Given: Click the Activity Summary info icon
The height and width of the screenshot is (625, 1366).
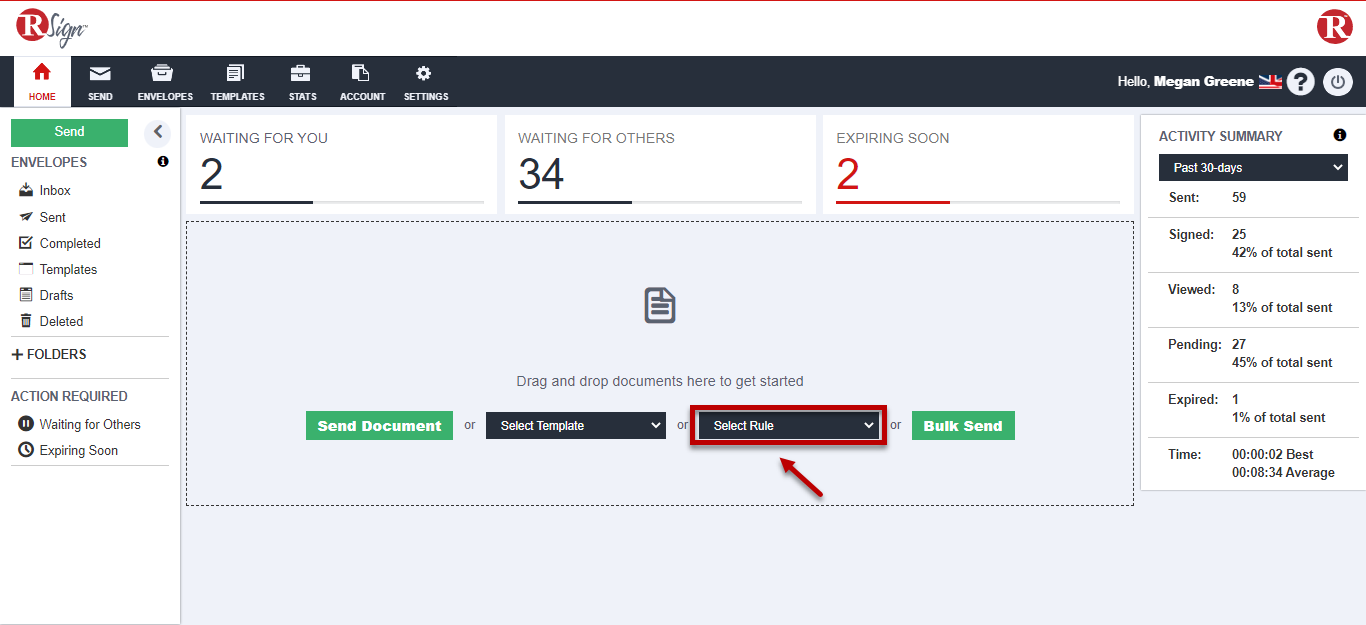Looking at the screenshot, I should coord(1340,136).
